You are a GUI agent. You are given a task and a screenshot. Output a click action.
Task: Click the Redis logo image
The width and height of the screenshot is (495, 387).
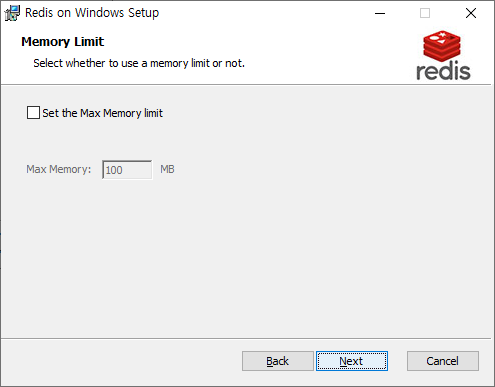(443, 56)
